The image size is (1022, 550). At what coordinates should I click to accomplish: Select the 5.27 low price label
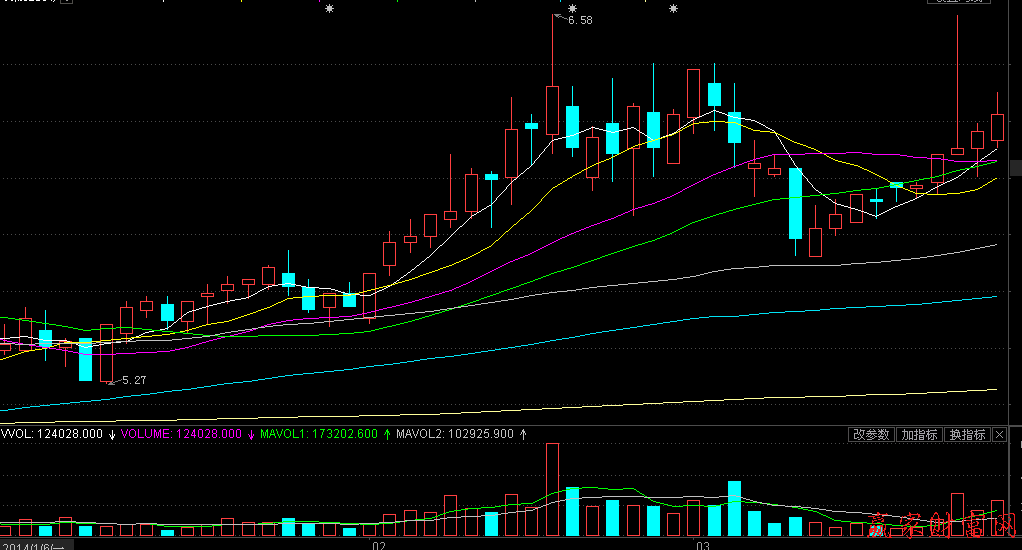point(133,381)
